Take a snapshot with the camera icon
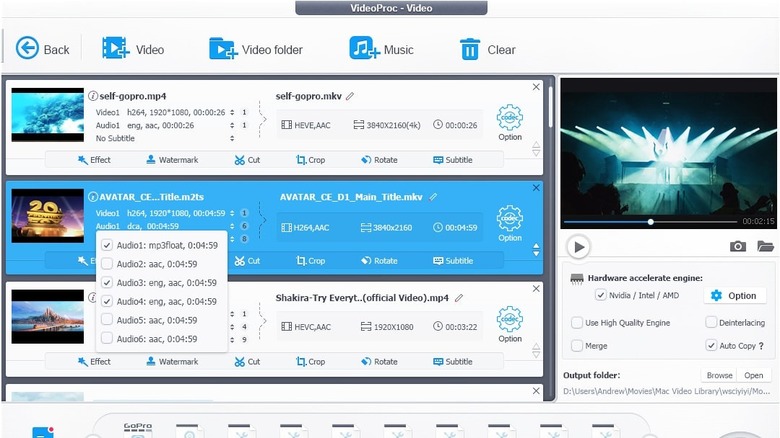 [738, 247]
